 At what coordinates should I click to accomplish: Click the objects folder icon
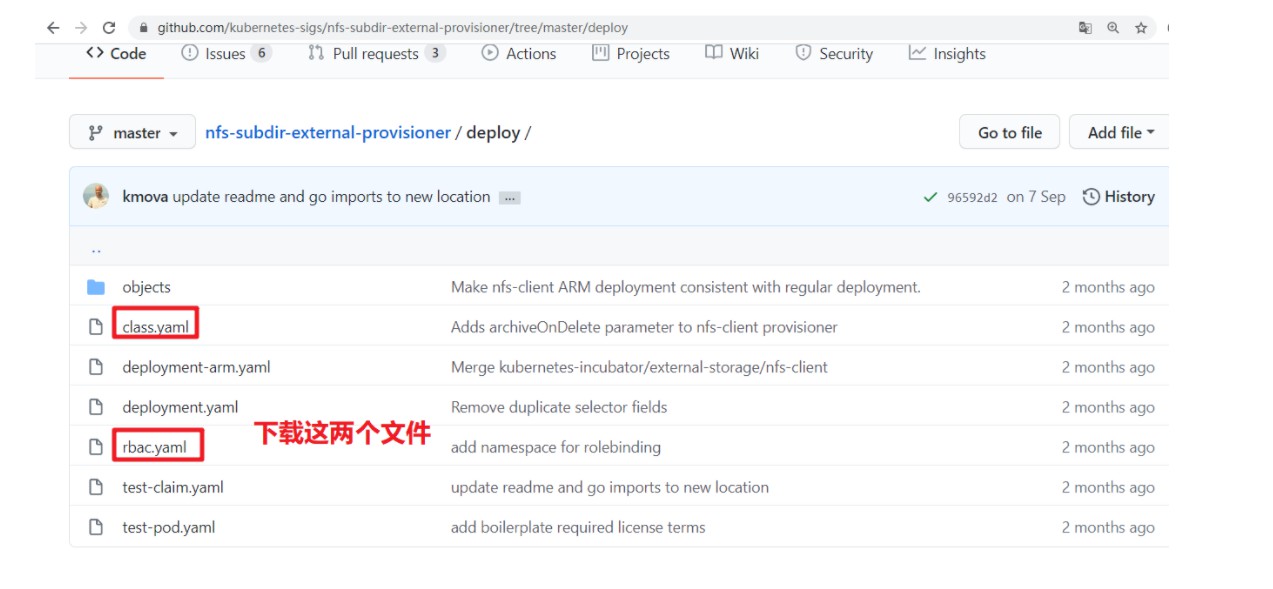(96, 287)
